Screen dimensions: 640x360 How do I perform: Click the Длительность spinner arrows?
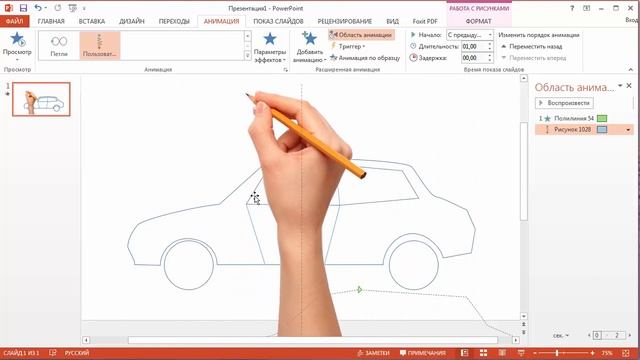[x=490, y=47]
